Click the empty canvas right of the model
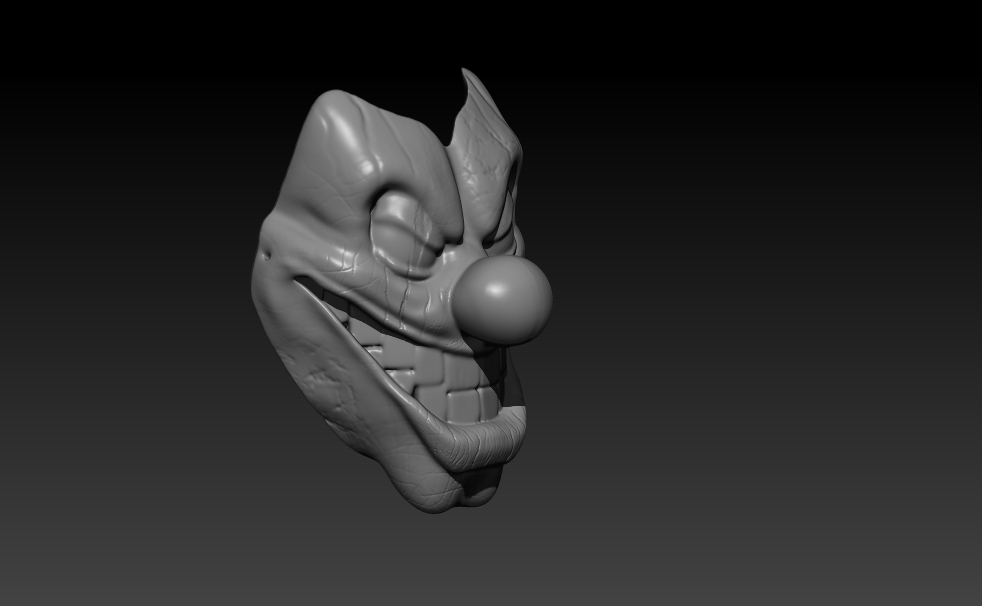This screenshot has height=606, width=982. point(750,300)
